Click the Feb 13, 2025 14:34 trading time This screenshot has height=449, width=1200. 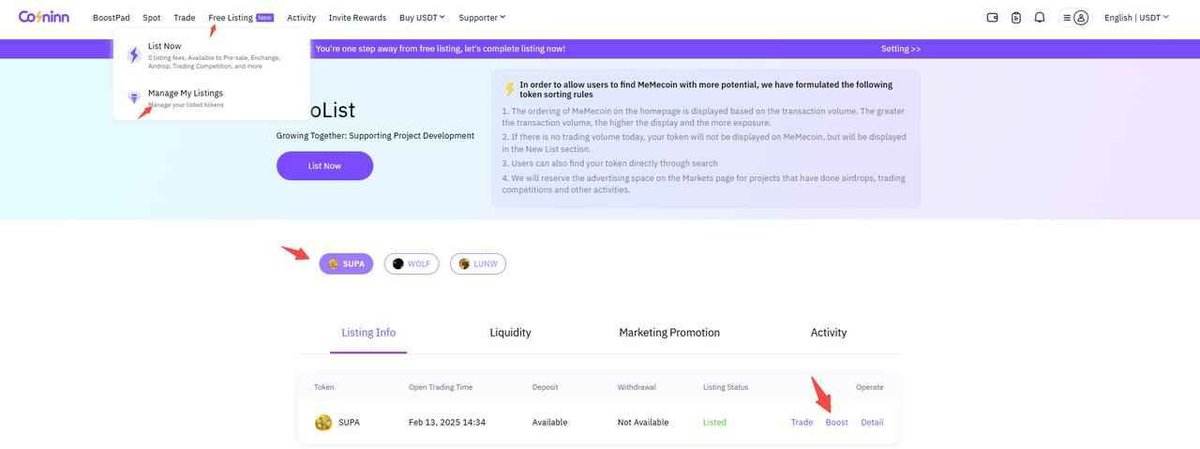[447, 422]
